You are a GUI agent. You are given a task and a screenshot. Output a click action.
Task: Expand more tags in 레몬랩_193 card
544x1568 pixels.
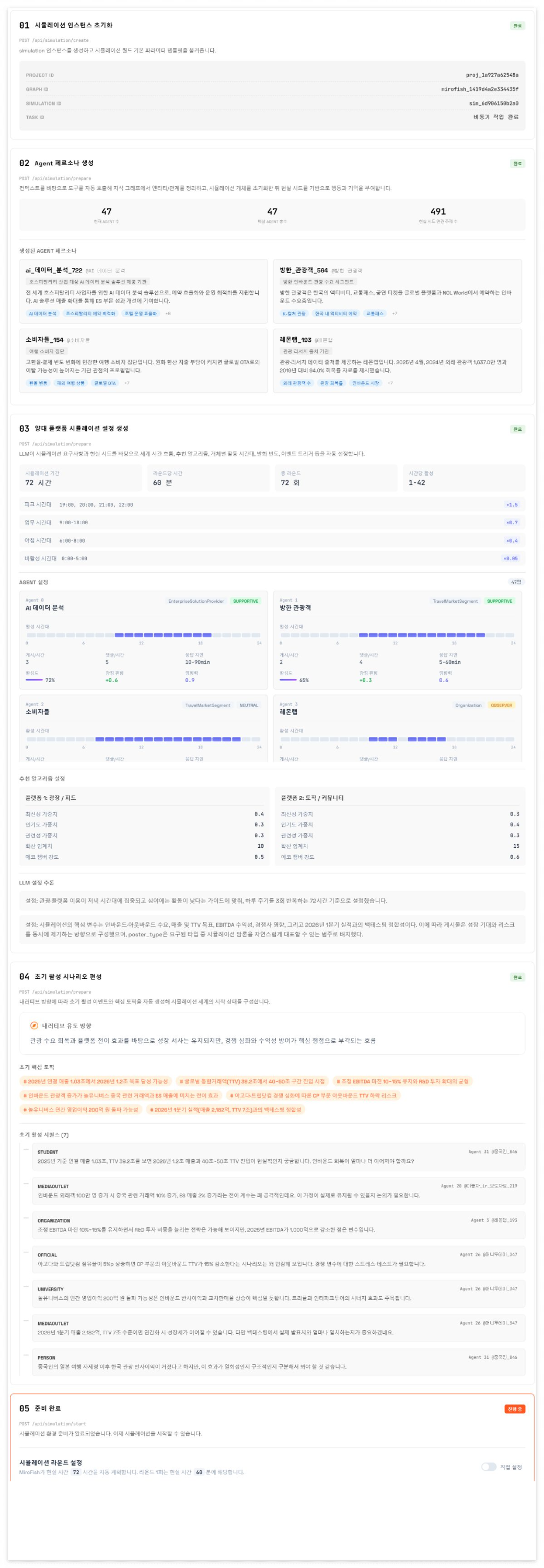(390, 383)
